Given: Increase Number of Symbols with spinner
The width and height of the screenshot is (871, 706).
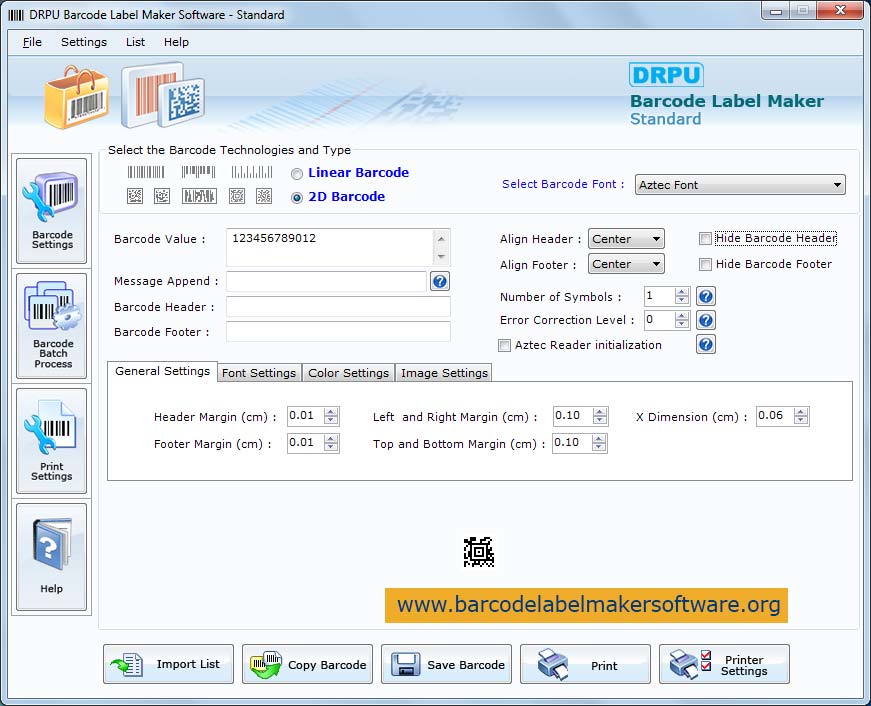Looking at the screenshot, I should click(682, 292).
